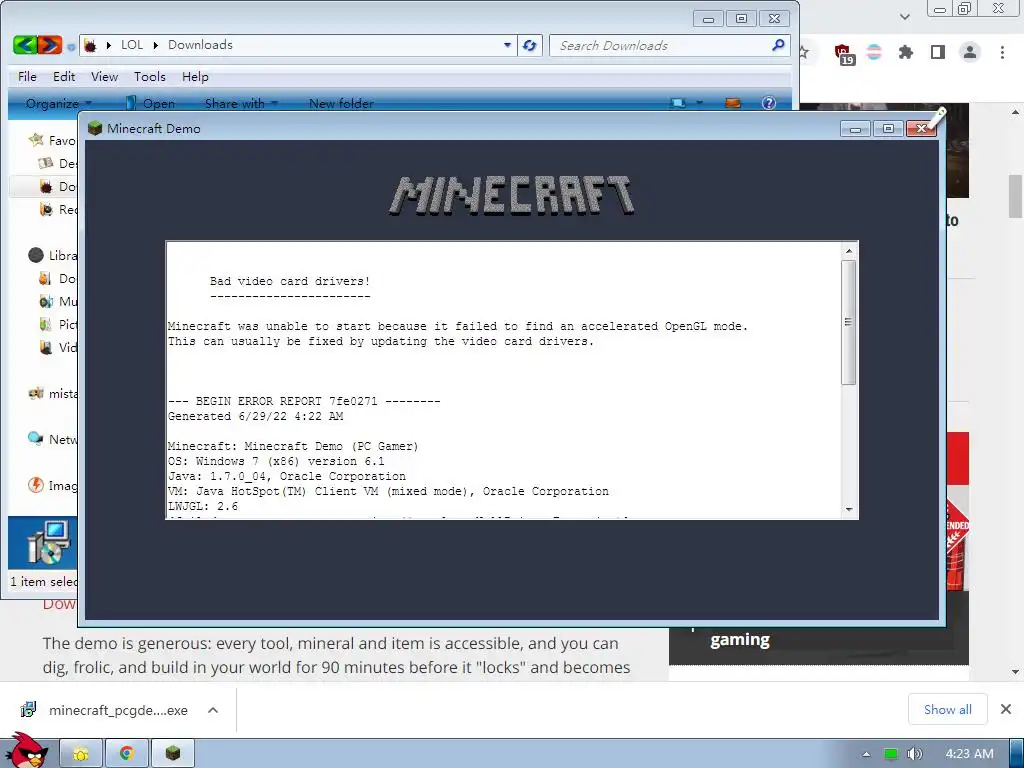Click the Chrome tab search chevron

click(x=904, y=16)
